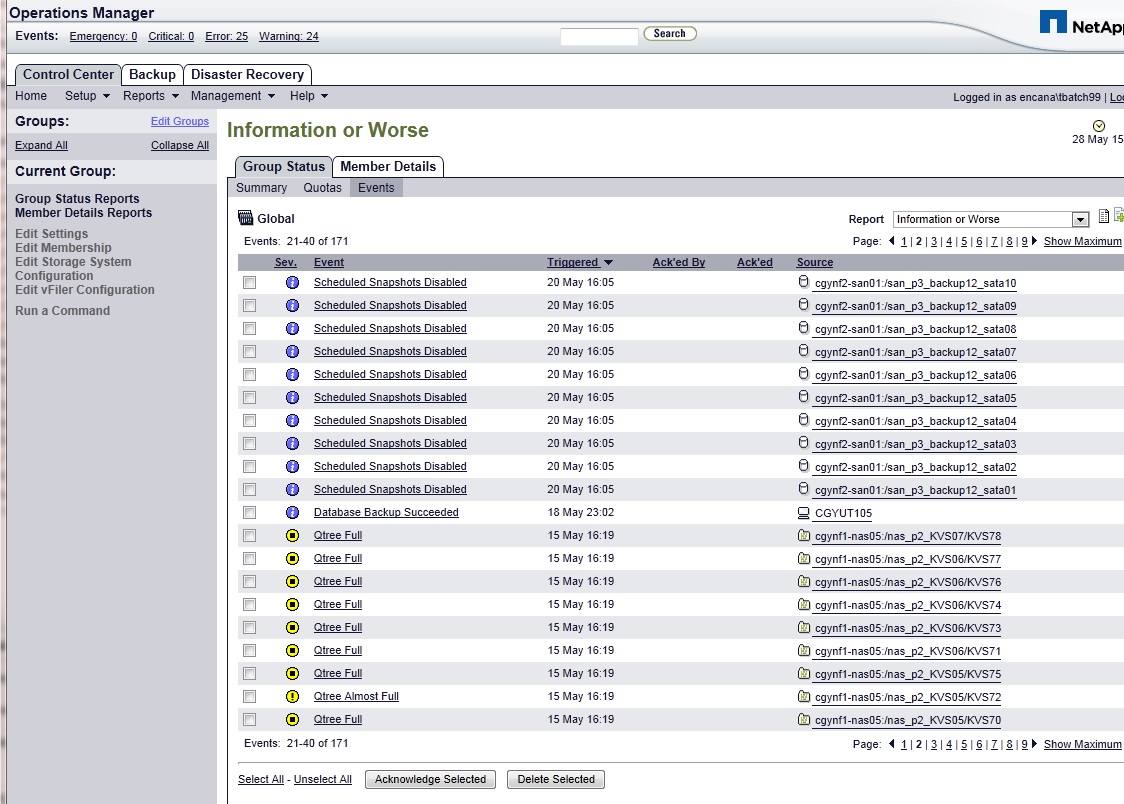Expand the Setup menu
Viewport: 1124px width, 804px height.
coord(86,96)
